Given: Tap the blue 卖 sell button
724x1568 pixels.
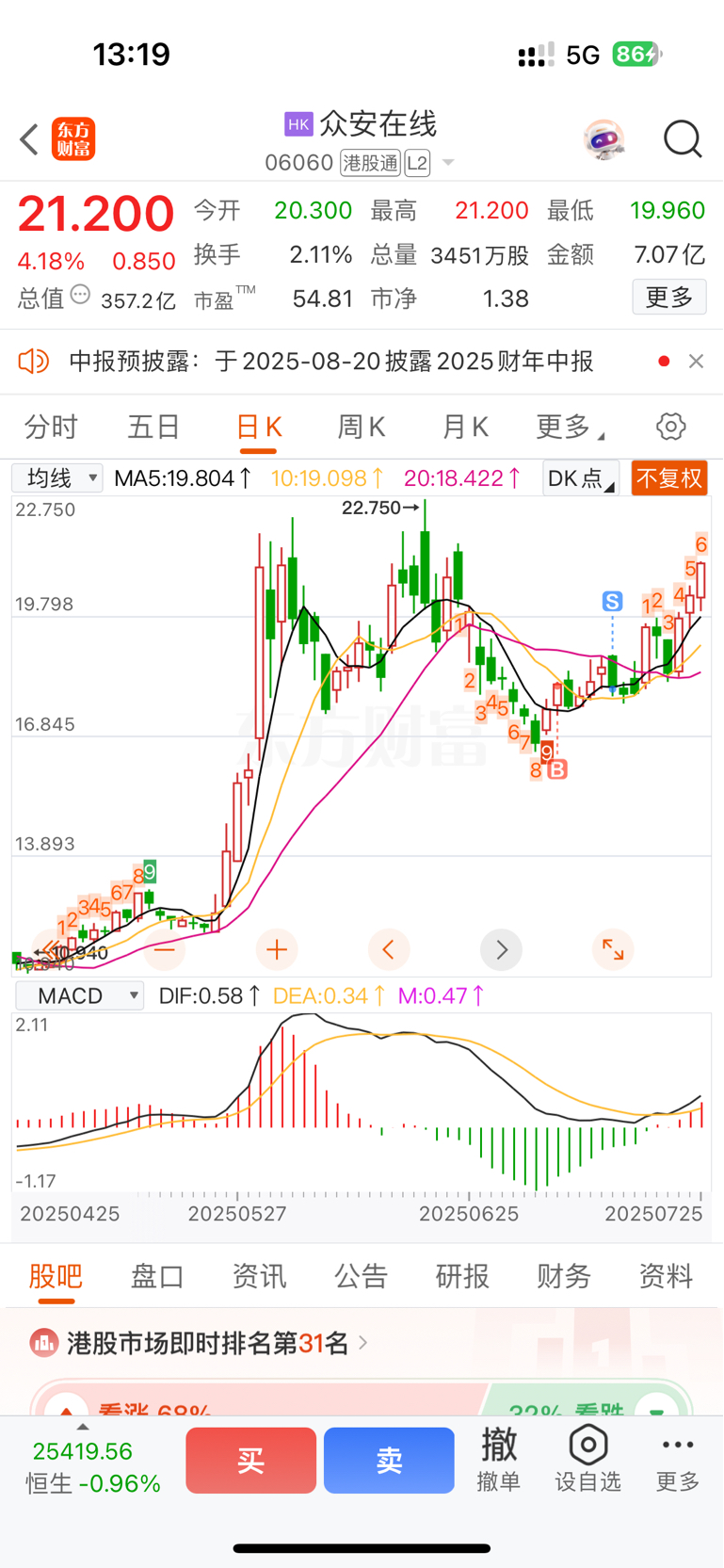Looking at the screenshot, I should (389, 1461).
